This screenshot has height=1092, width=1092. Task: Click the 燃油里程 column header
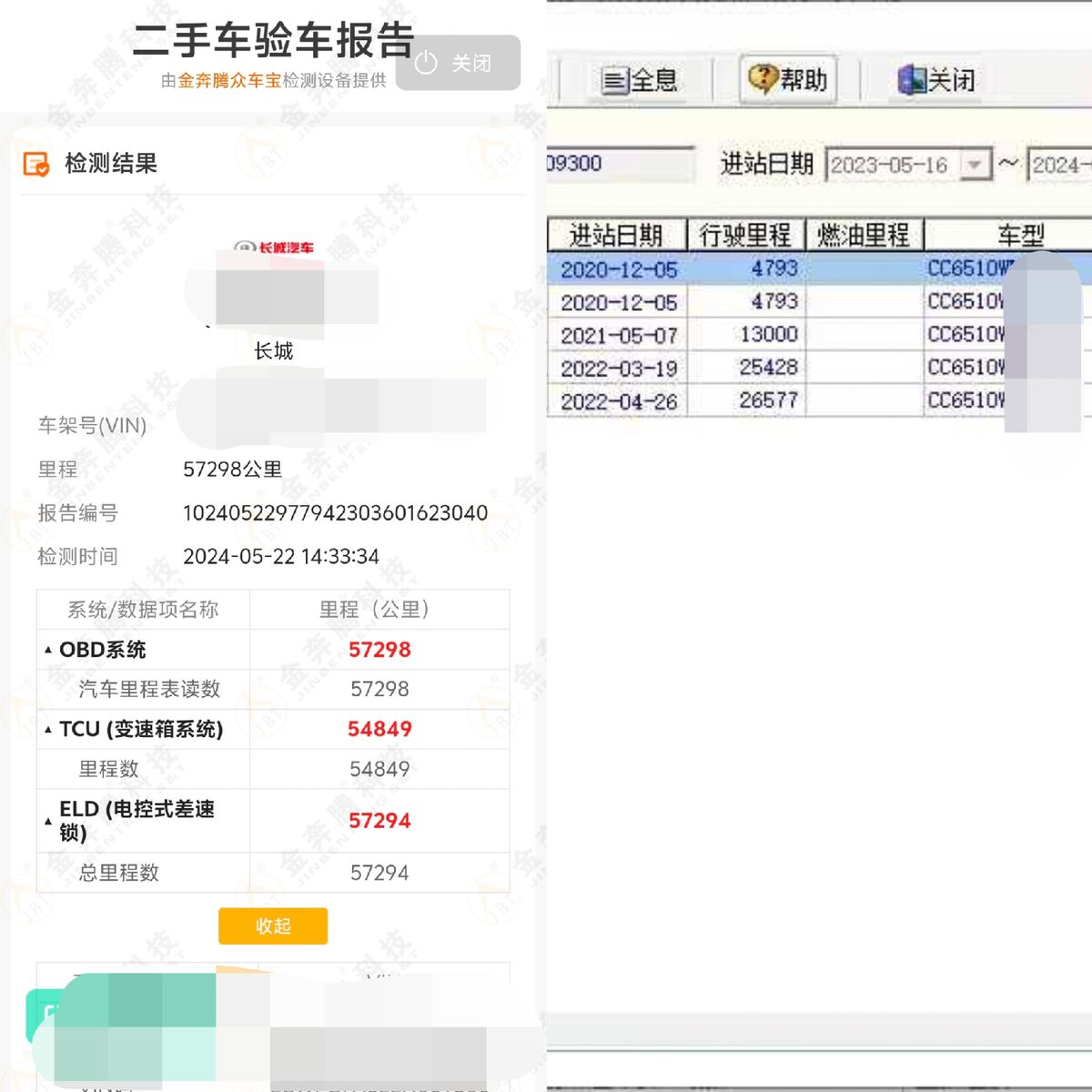pyautogui.click(x=864, y=236)
